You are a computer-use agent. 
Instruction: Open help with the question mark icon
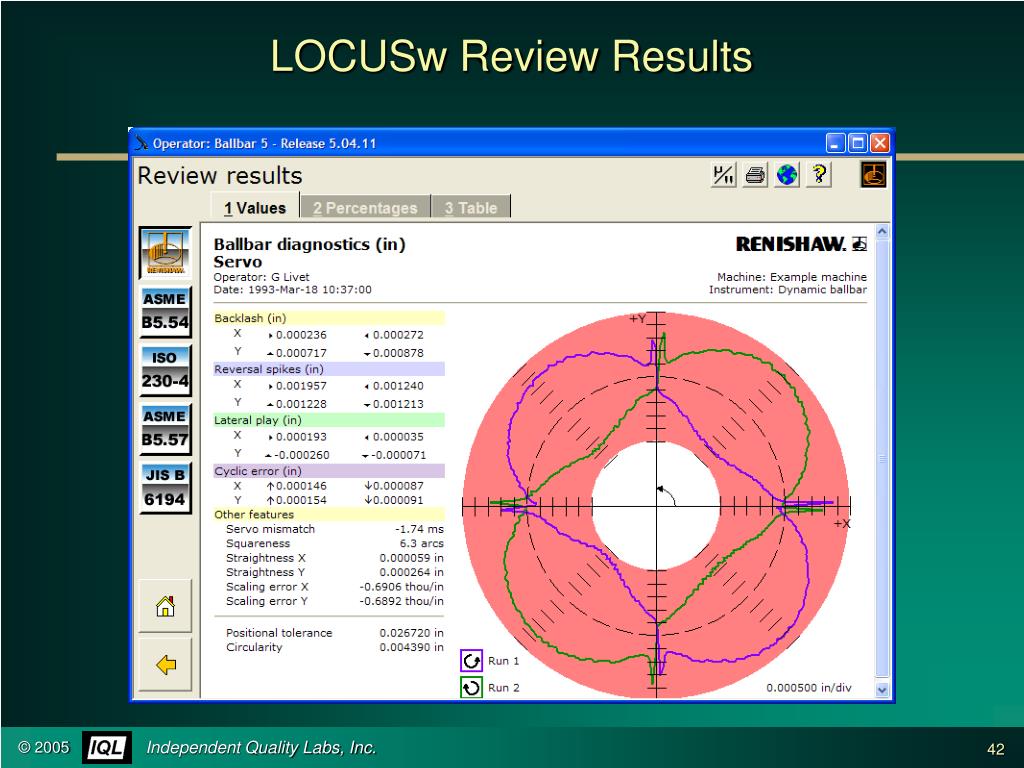tap(819, 175)
